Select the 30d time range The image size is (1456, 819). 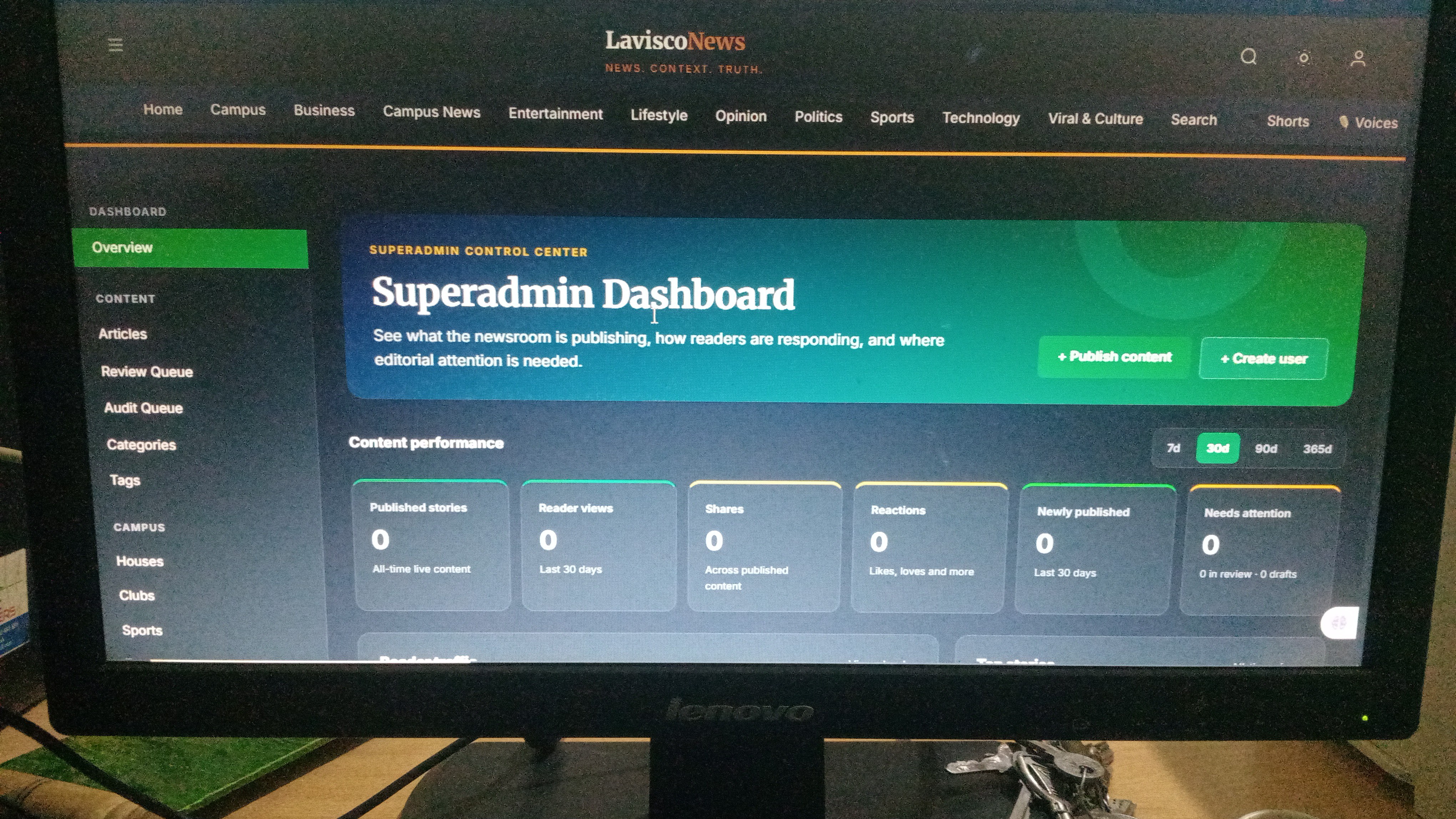[x=1218, y=448]
